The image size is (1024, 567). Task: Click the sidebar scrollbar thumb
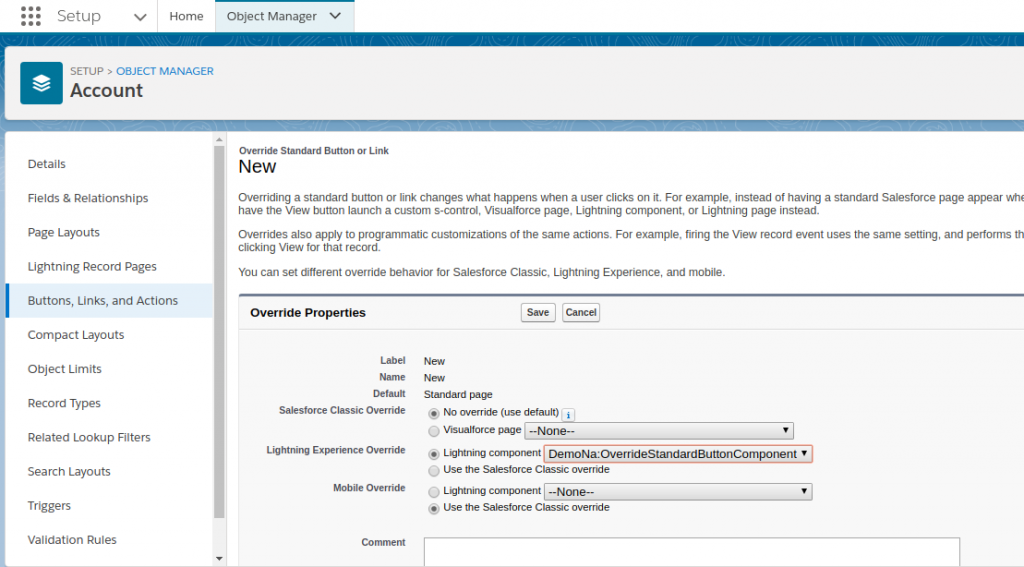pyautogui.click(x=219, y=332)
